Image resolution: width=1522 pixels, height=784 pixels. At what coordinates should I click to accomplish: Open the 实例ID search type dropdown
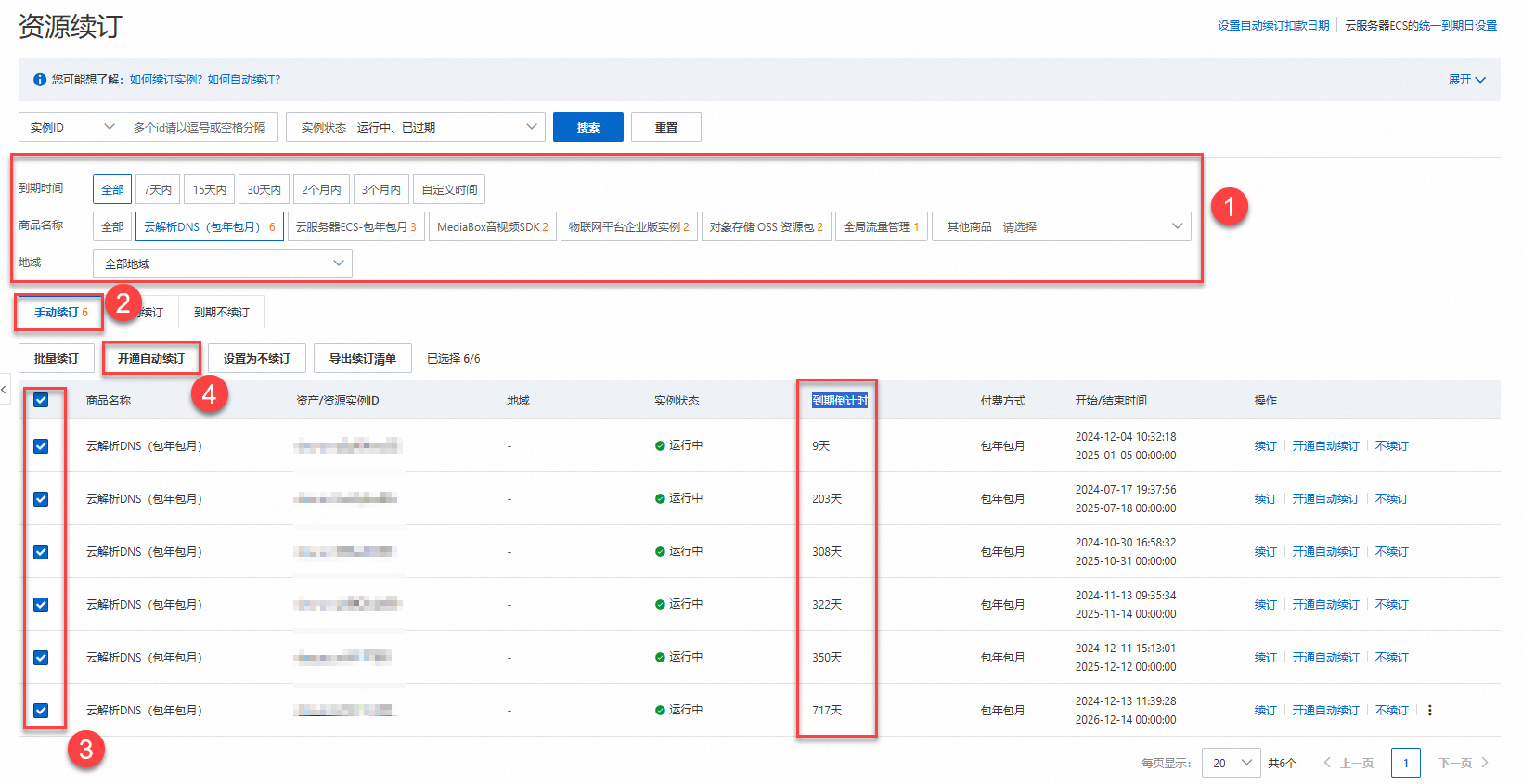click(x=71, y=127)
